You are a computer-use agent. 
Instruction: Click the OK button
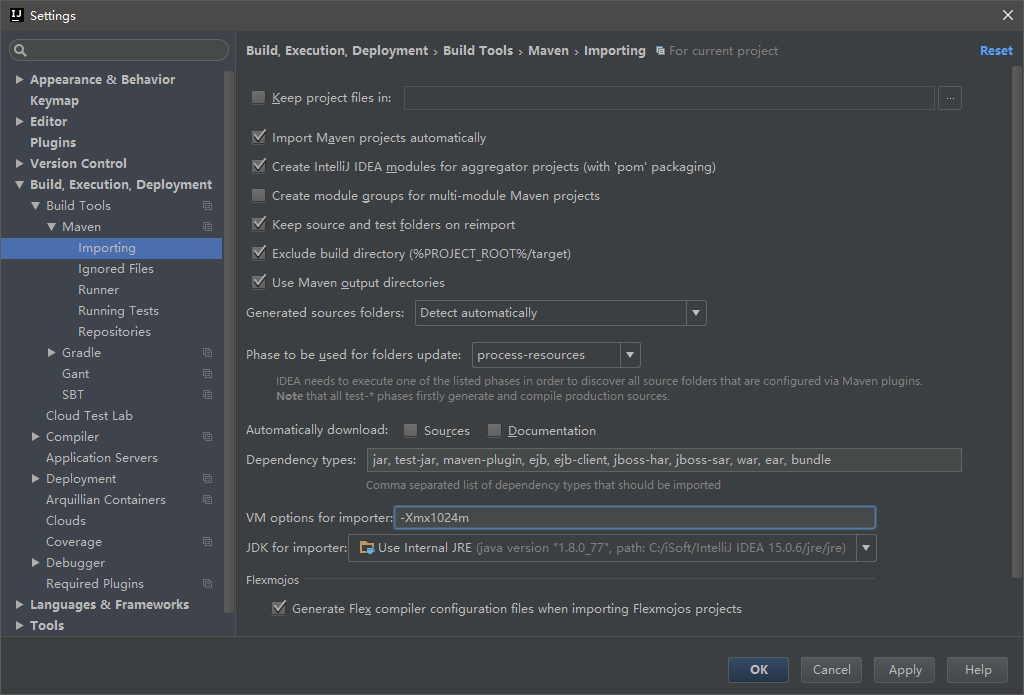click(758, 670)
